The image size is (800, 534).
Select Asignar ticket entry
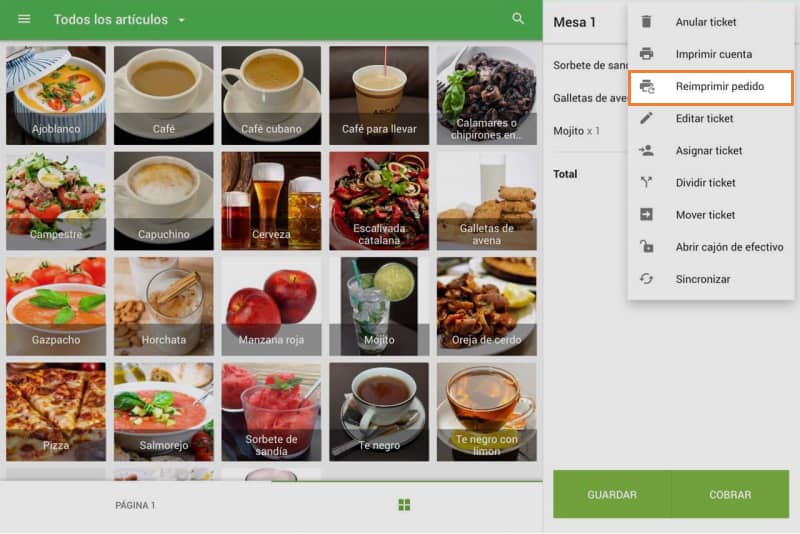711,150
